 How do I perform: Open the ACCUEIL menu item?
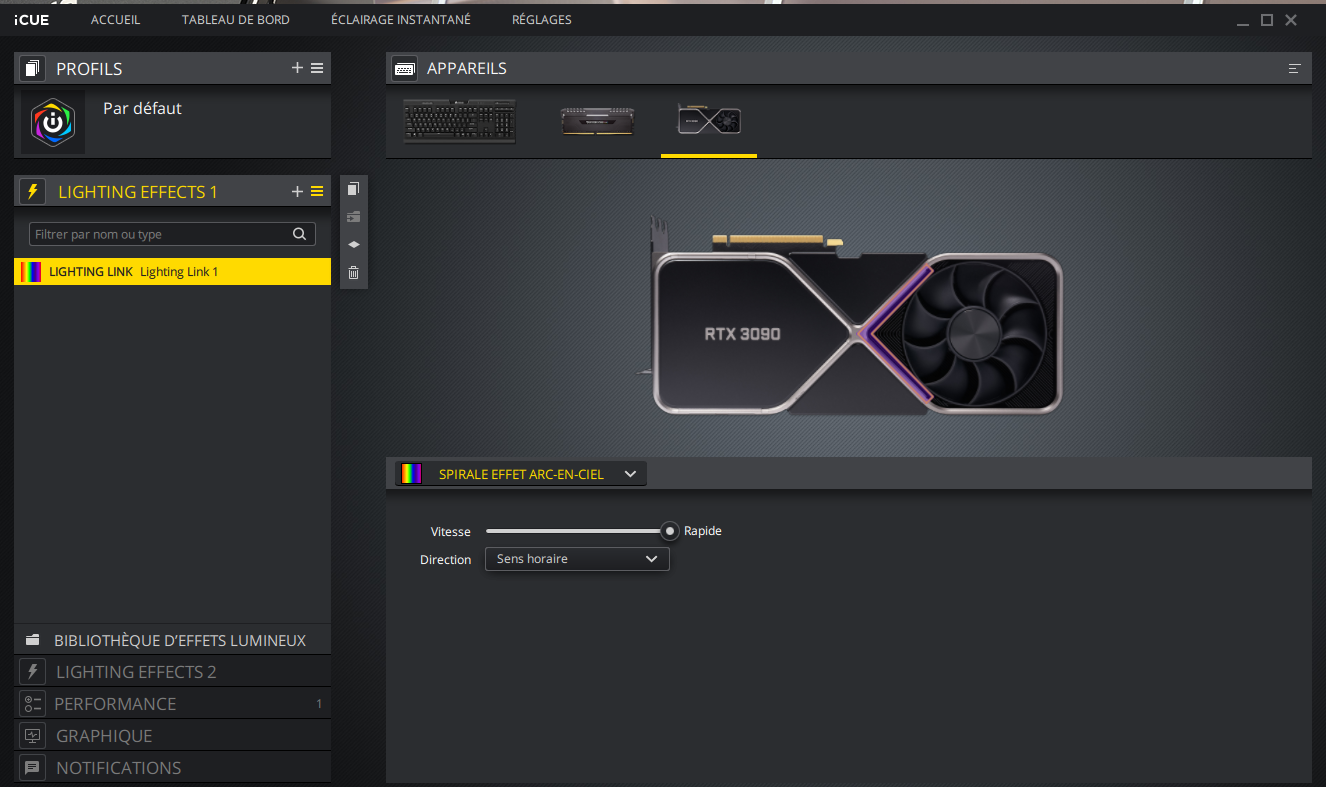[x=115, y=19]
